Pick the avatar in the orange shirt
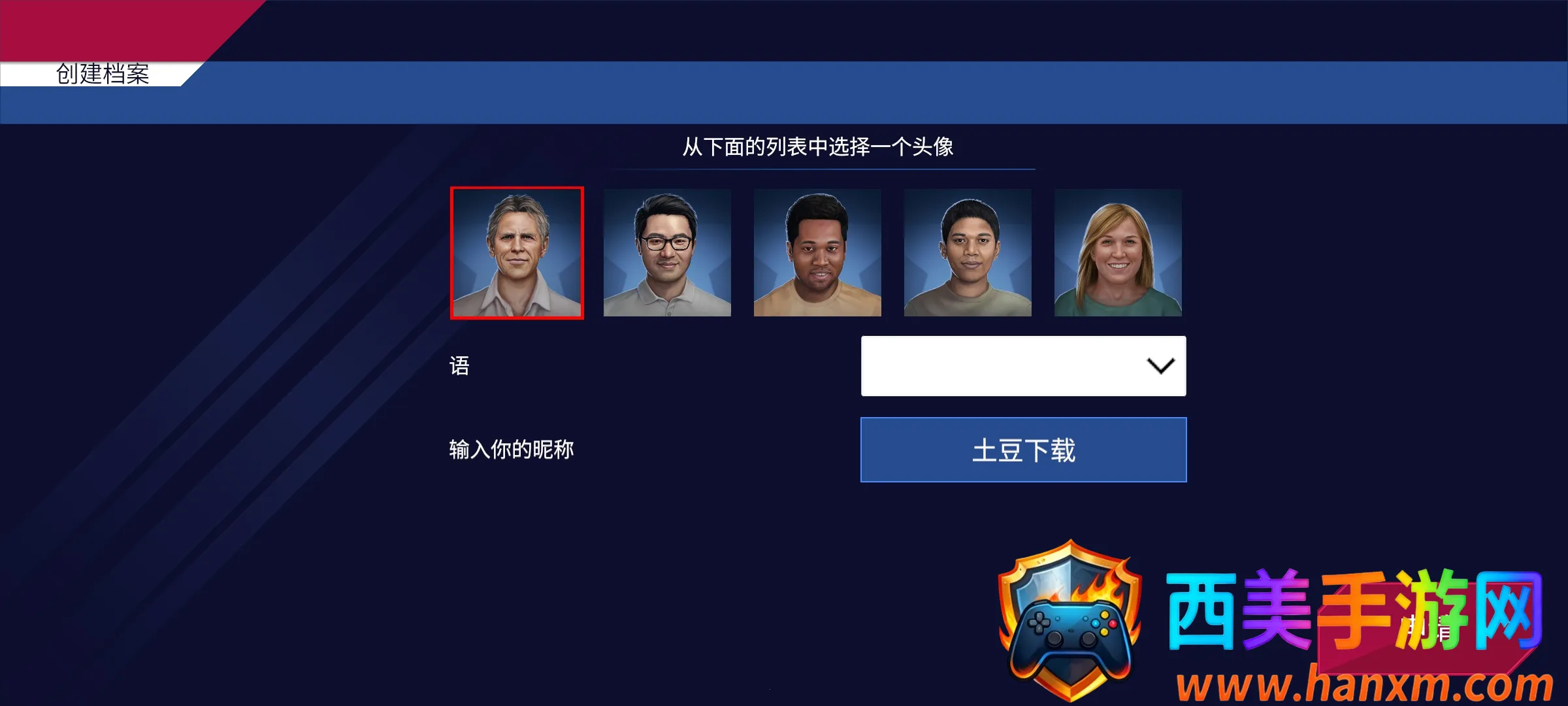 (x=817, y=253)
